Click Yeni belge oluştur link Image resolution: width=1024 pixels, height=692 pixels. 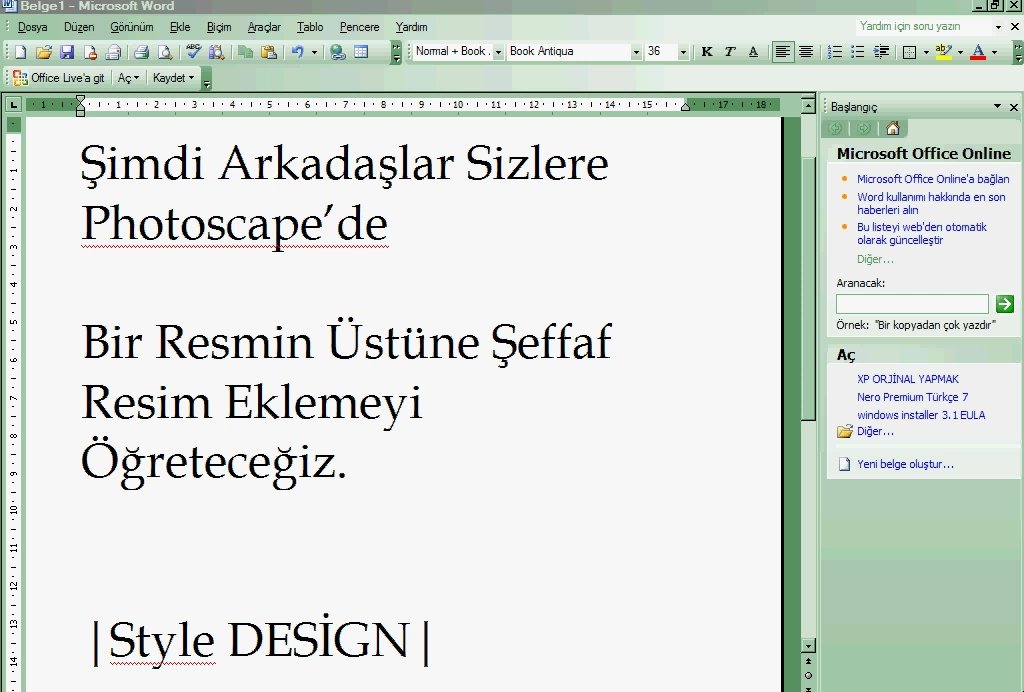tap(905, 464)
